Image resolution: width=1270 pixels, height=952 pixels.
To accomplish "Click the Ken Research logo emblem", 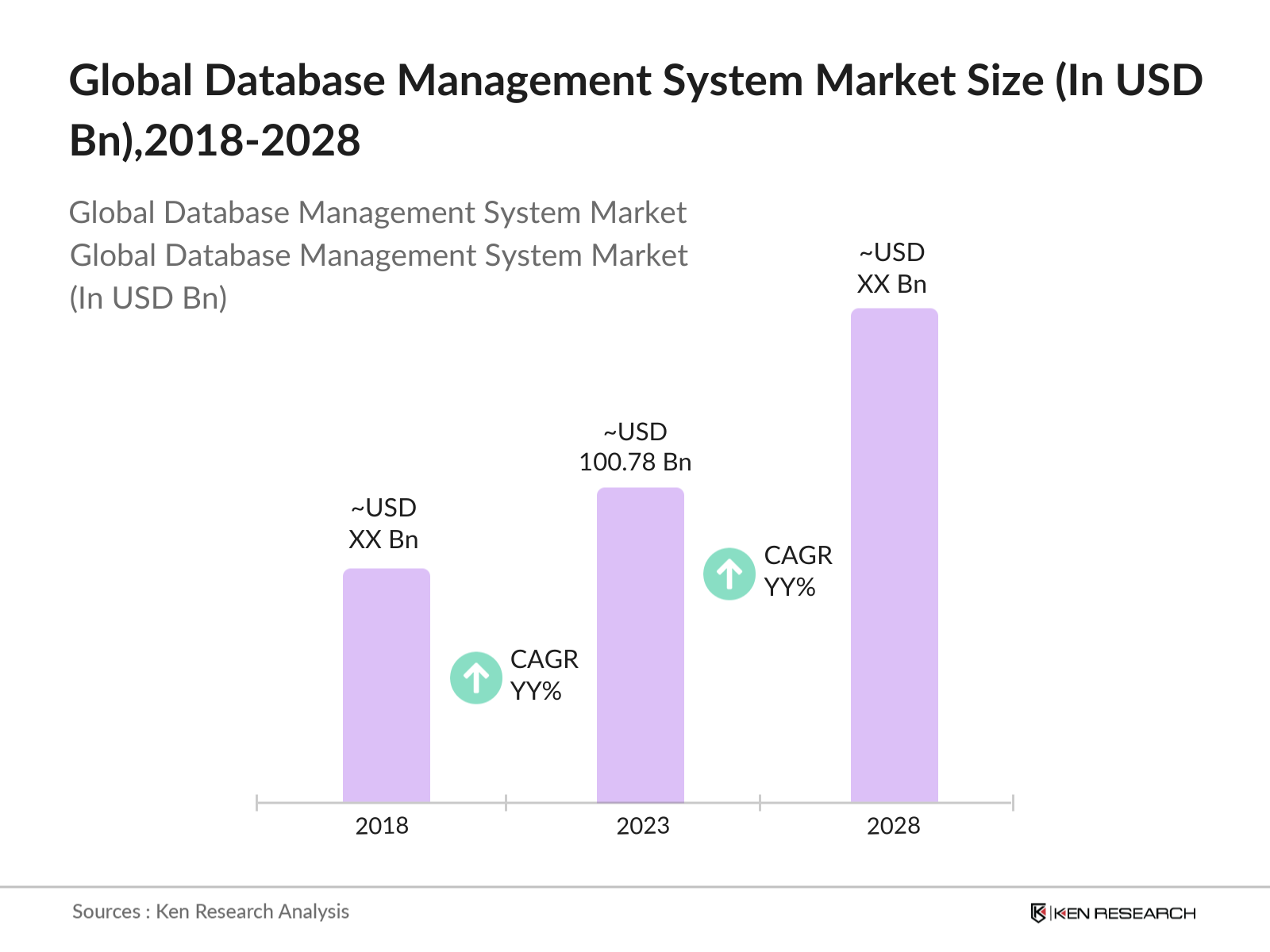I will tap(1037, 913).
